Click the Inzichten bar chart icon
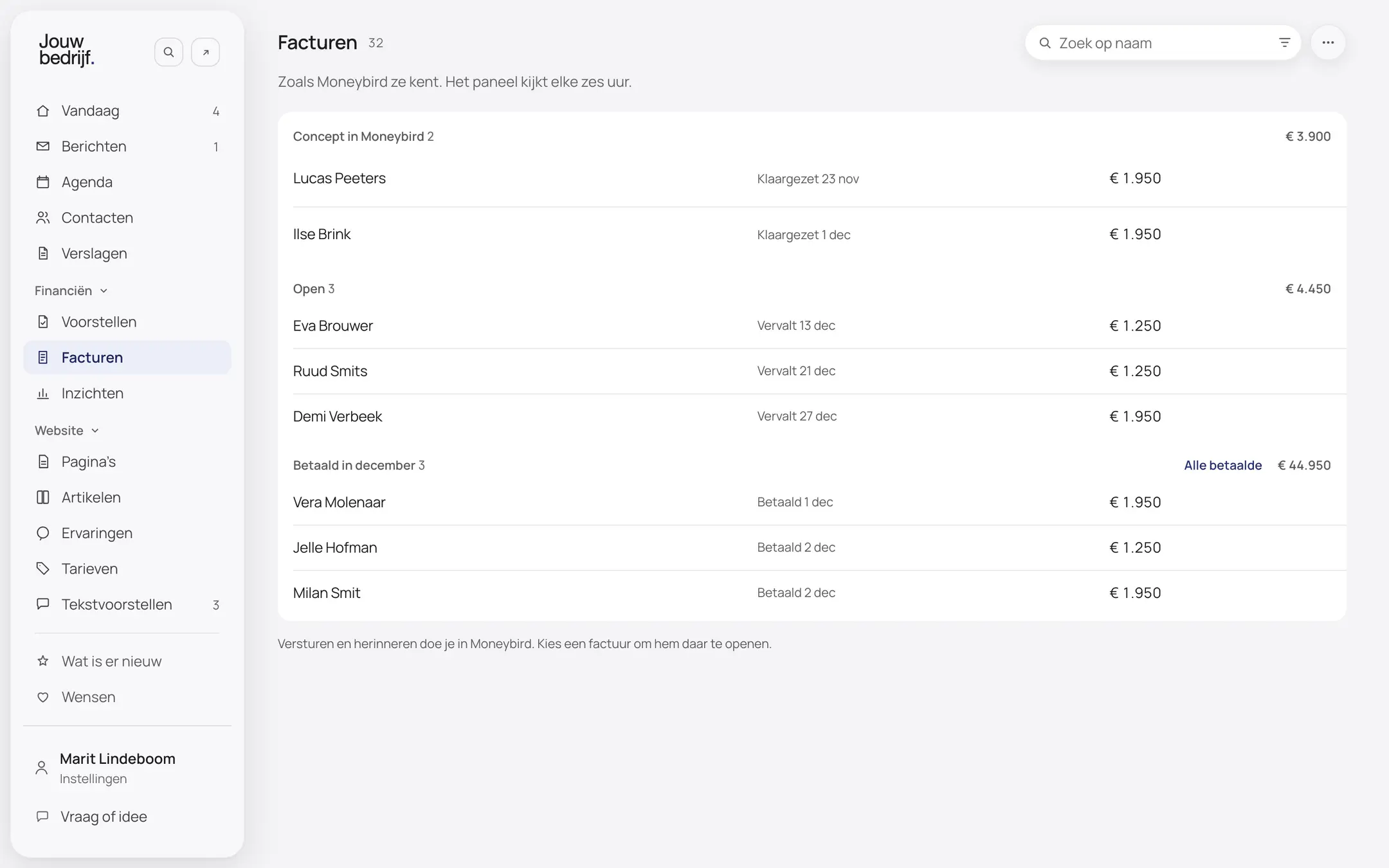 (43, 393)
